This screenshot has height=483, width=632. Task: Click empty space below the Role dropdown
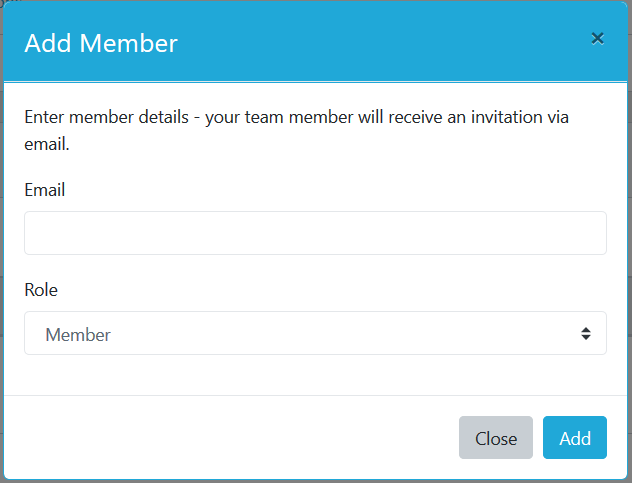[315, 375]
